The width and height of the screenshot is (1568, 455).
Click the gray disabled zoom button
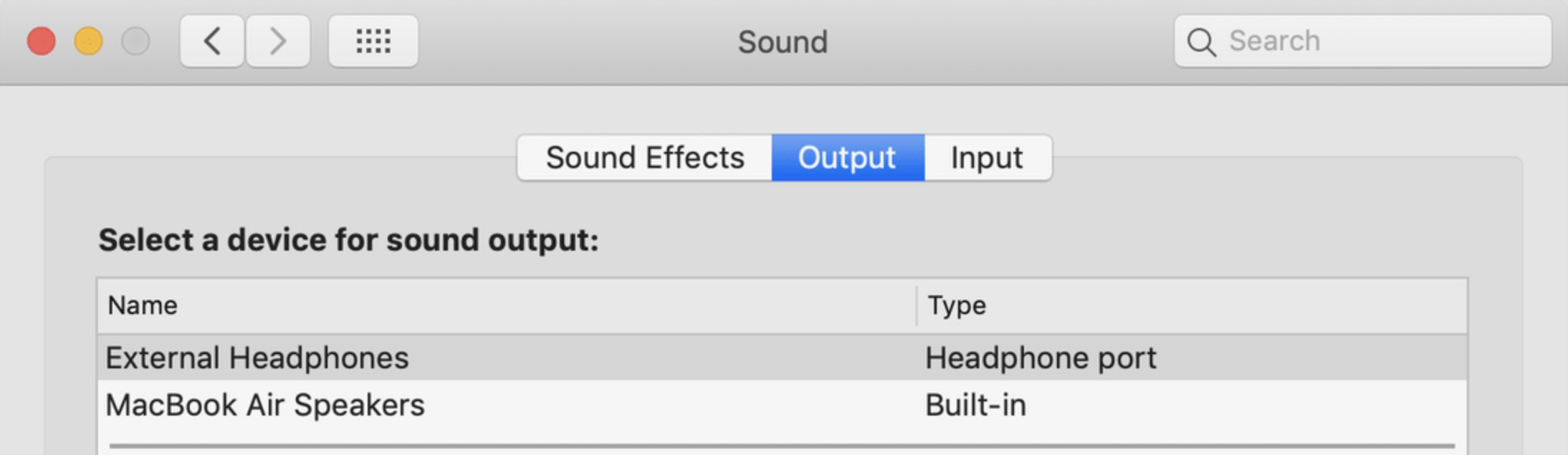[x=135, y=41]
